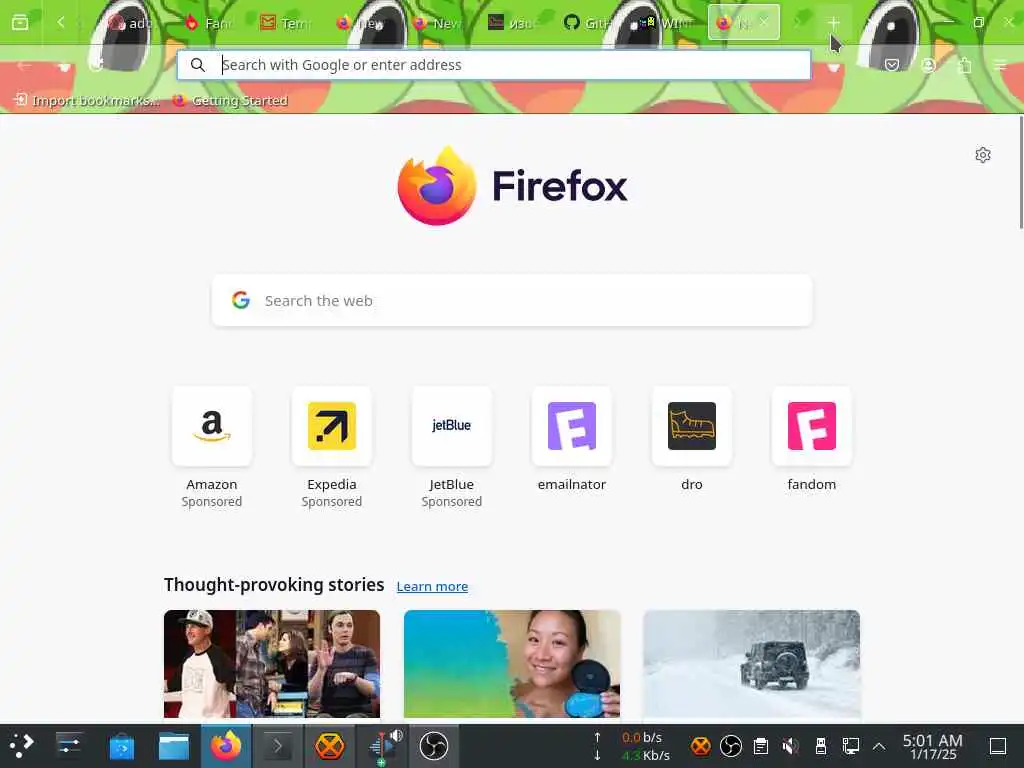Open the Dolphin file manager taskbar icon

click(x=174, y=746)
